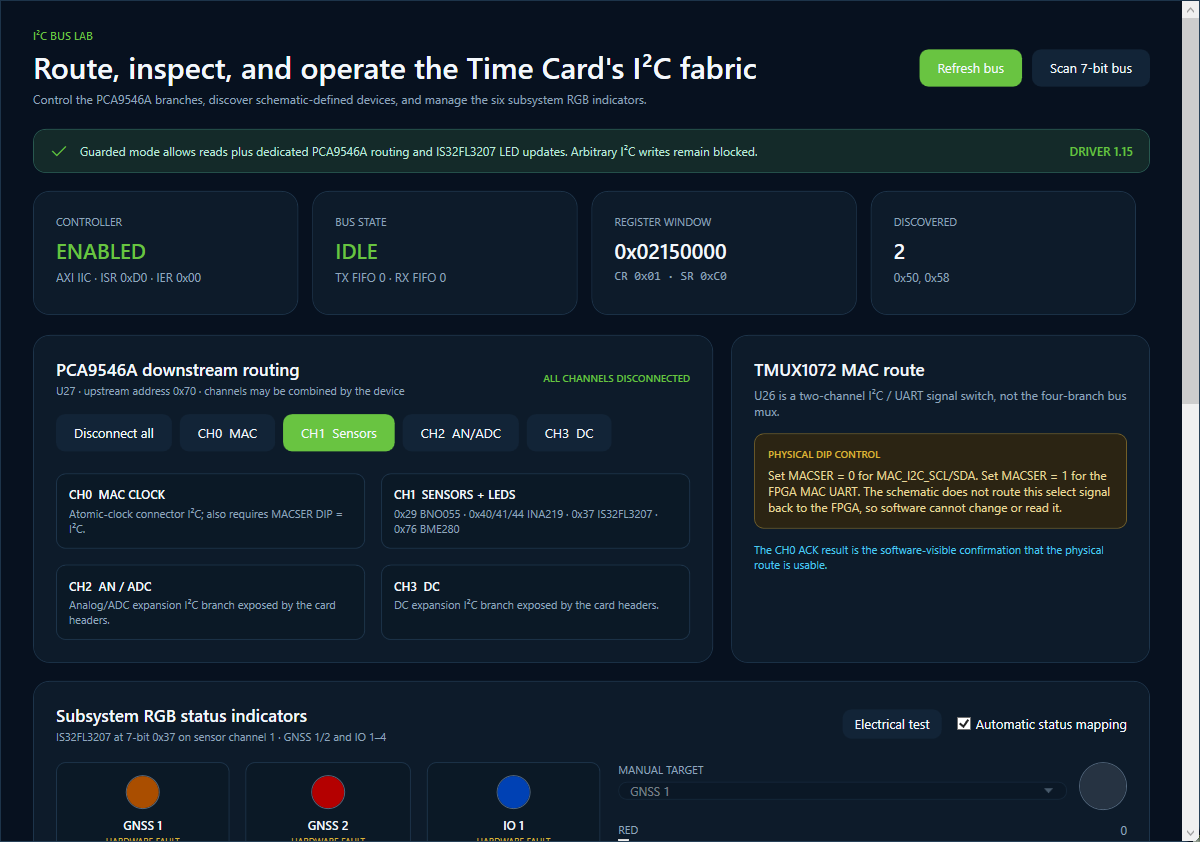This screenshot has width=1200, height=842.
Task: Click the TMUX1072 MAC route title
Action: [839, 370]
